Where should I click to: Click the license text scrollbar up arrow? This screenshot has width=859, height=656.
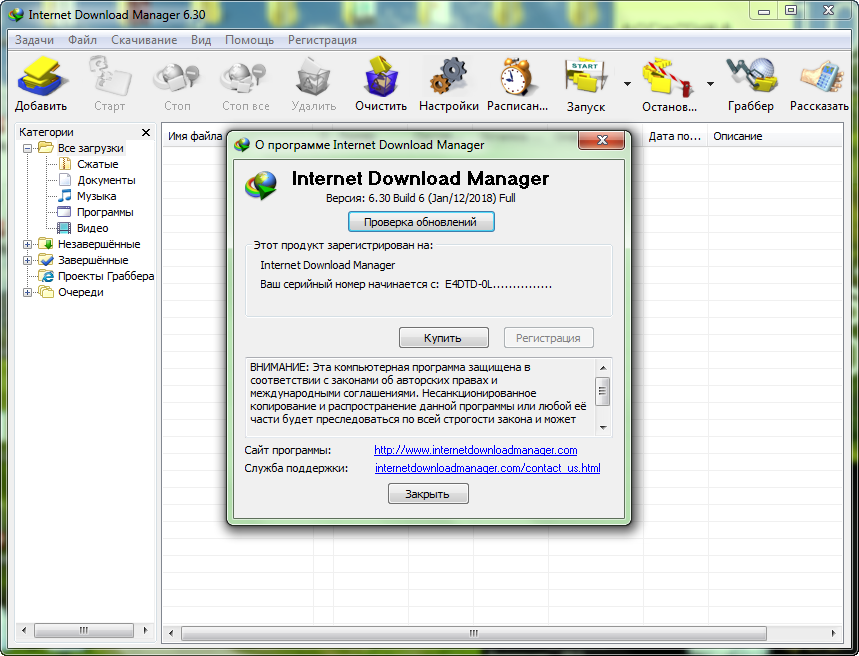[x=603, y=368]
